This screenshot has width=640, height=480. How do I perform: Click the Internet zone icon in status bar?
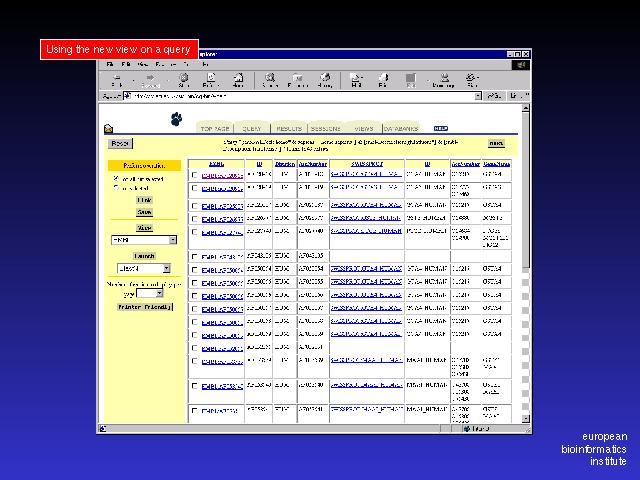tap(467, 429)
